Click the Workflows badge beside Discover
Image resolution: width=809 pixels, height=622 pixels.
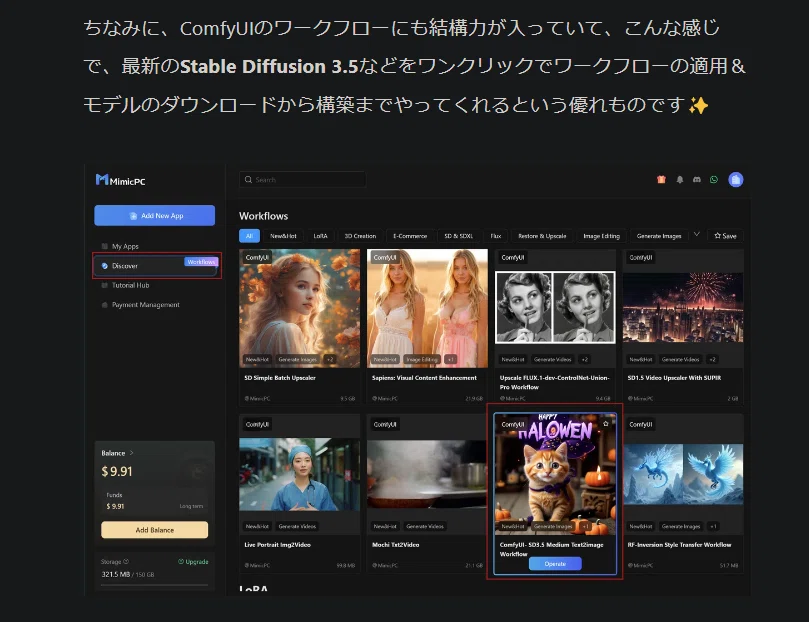201,262
